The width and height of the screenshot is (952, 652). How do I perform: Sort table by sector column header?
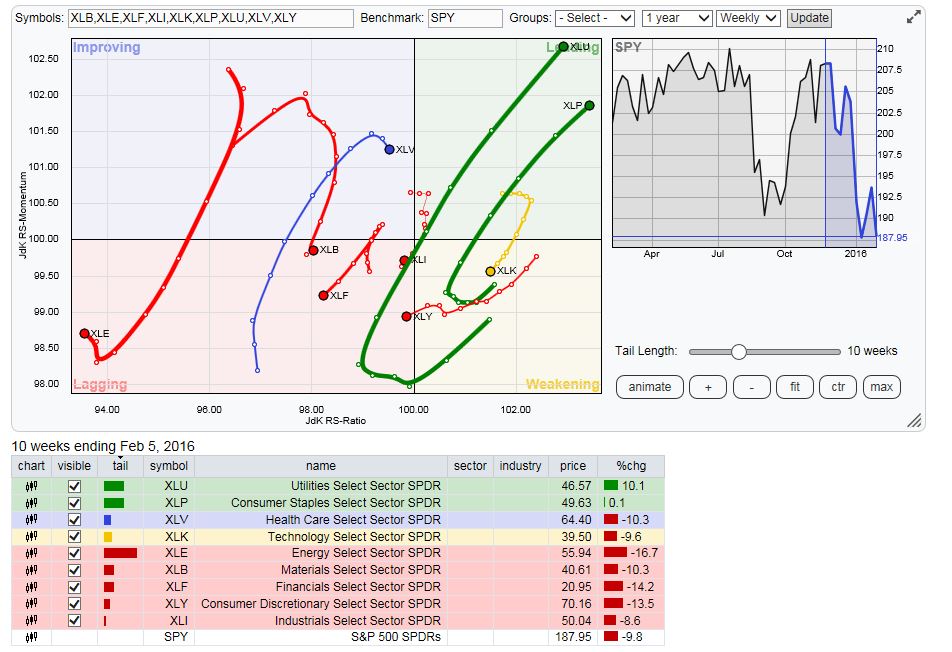click(x=470, y=466)
